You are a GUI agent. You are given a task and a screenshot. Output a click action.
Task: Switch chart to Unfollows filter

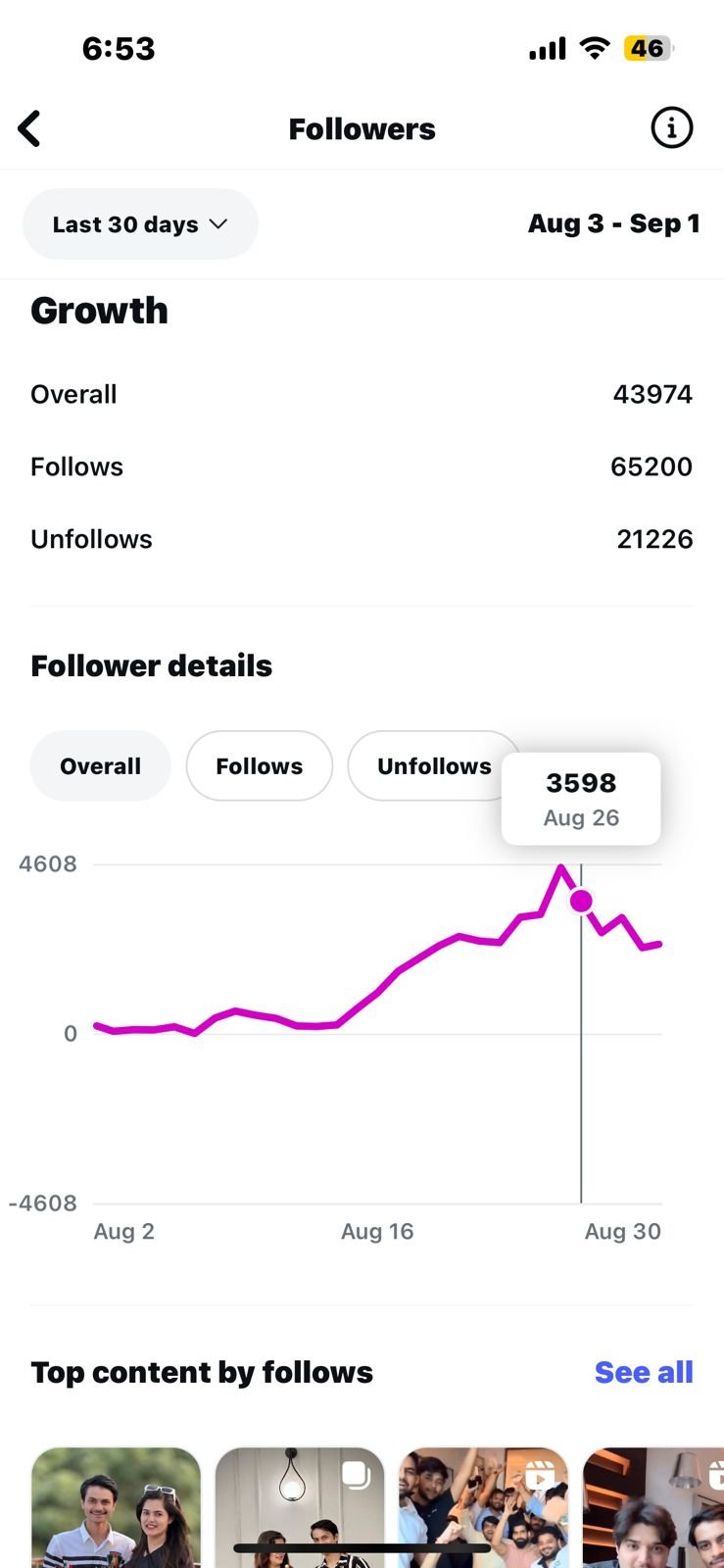(434, 766)
